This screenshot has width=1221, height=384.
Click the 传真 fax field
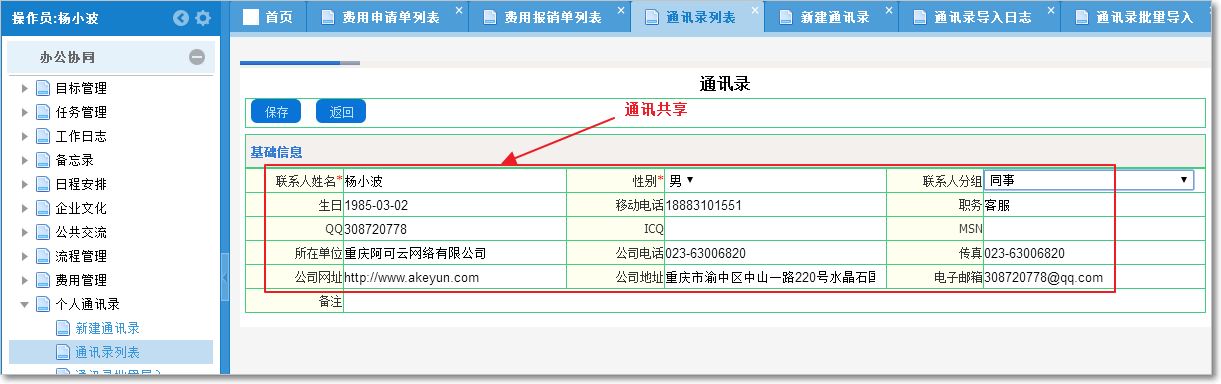(x=1094, y=253)
